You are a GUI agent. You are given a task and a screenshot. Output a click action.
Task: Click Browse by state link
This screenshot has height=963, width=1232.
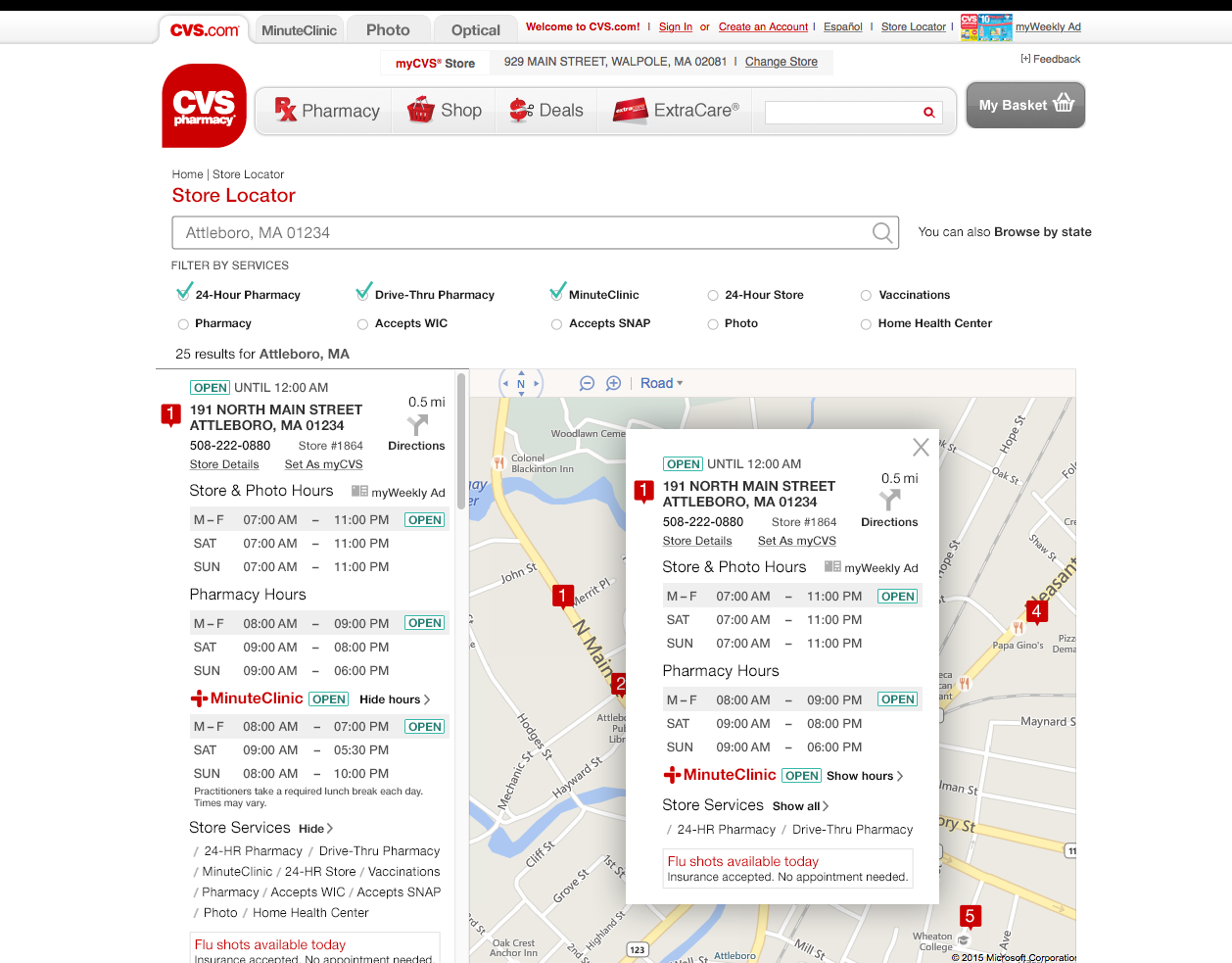[1043, 232]
